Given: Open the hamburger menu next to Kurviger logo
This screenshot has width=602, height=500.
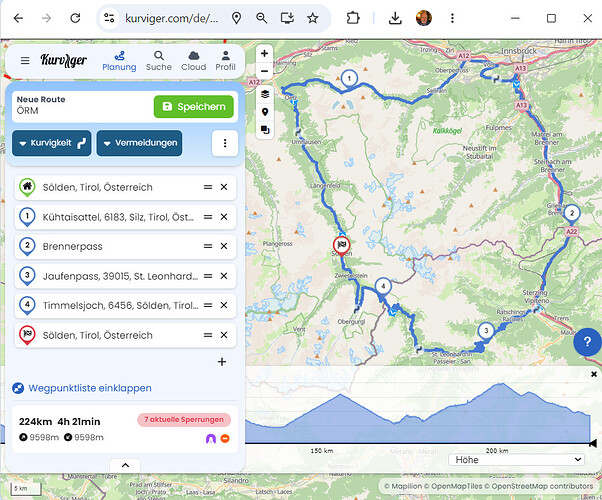Looking at the screenshot, I should point(25,61).
